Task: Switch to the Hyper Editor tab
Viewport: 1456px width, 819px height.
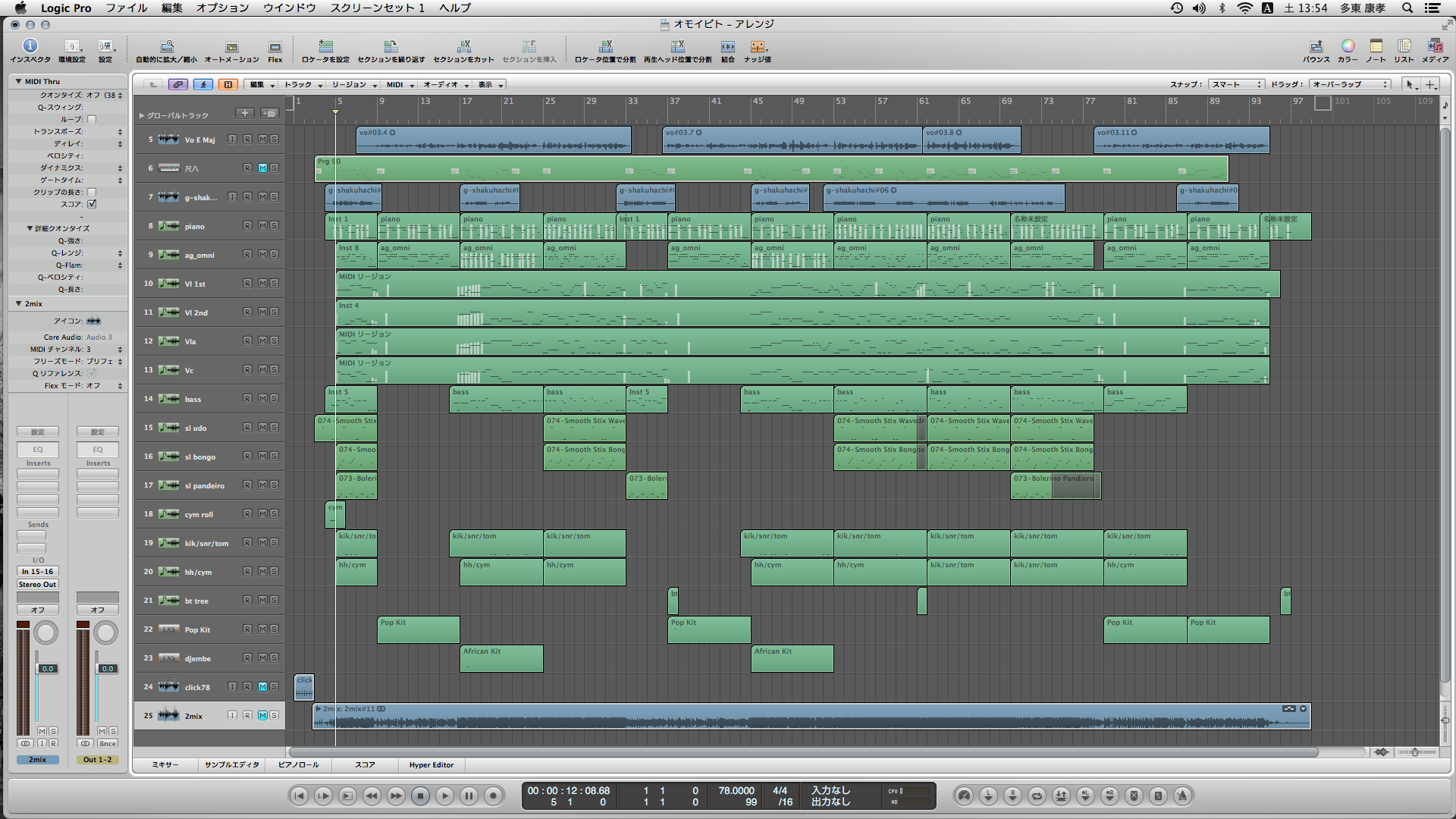Action: point(431,765)
